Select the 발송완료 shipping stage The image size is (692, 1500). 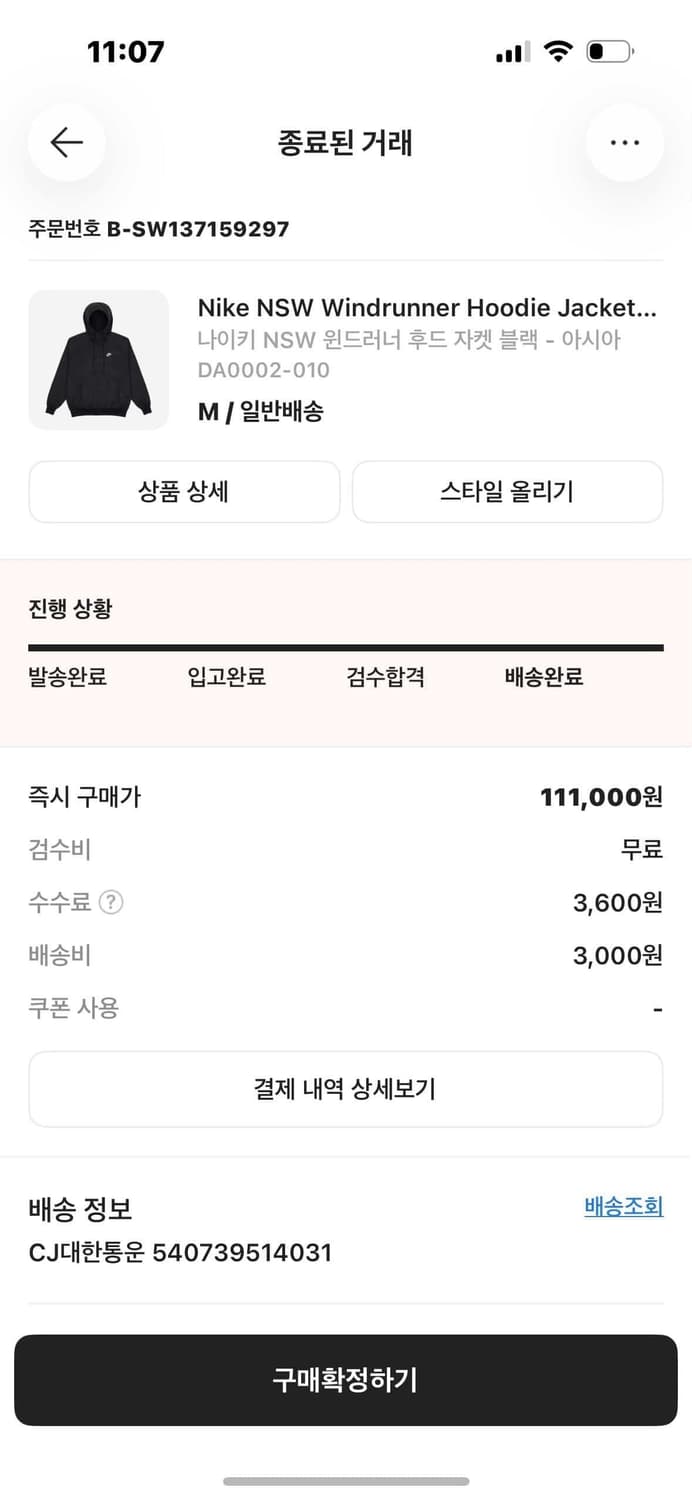click(x=67, y=677)
